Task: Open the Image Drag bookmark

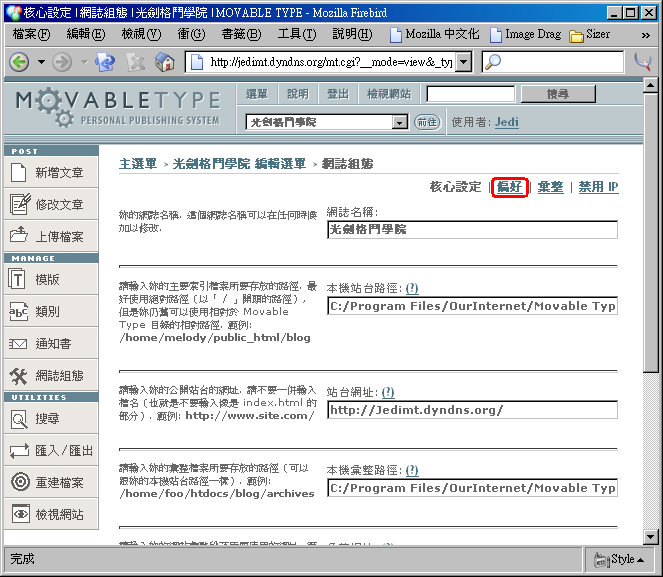Action: click(x=526, y=34)
